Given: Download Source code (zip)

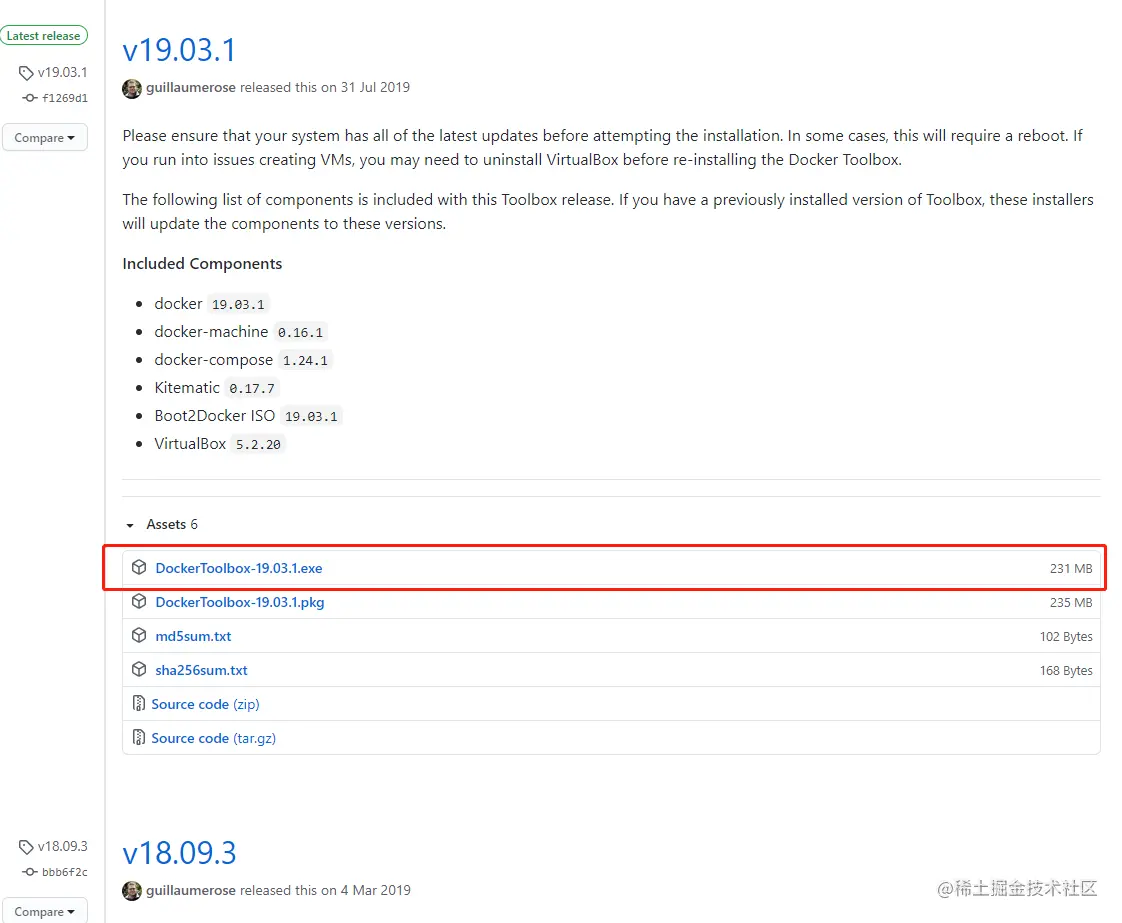Looking at the screenshot, I should (205, 704).
